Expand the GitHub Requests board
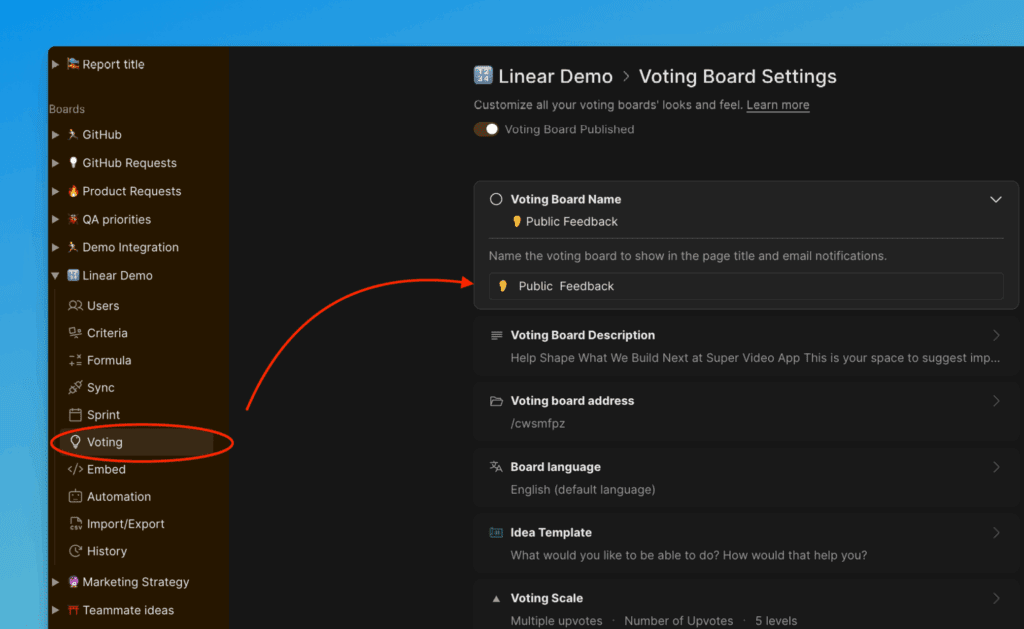Image resolution: width=1024 pixels, height=629 pixels. (55, 163)
